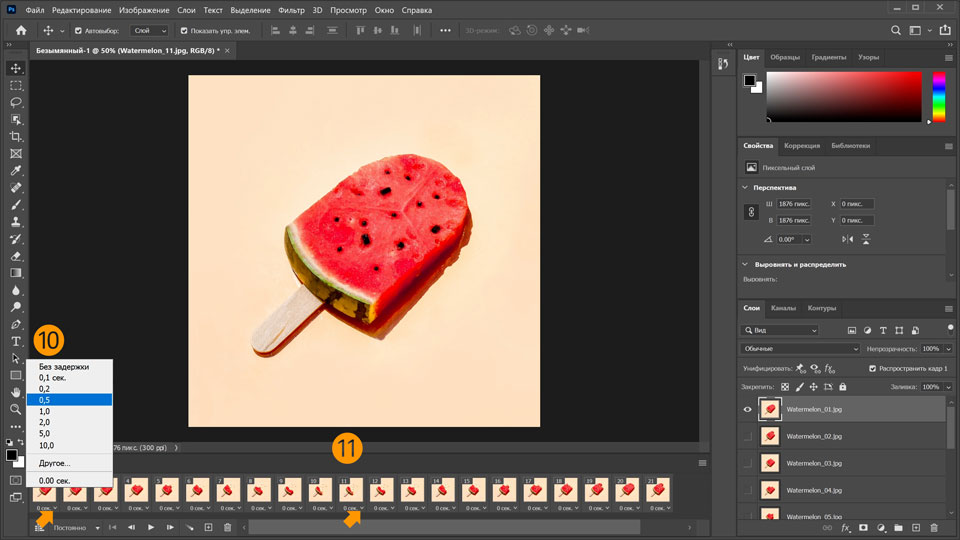Image resolution: width=960 pixels, height=540 pixels.
Task: Click the lock-all padlock icon in Layers
Action: click(842, 387)
